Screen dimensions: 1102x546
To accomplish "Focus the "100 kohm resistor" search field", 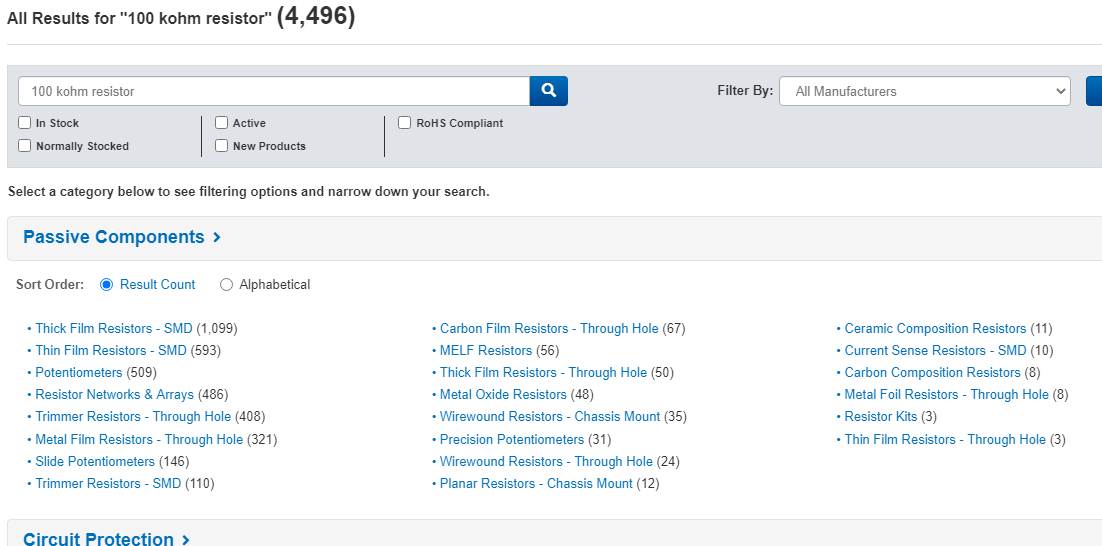I will 274,91.
